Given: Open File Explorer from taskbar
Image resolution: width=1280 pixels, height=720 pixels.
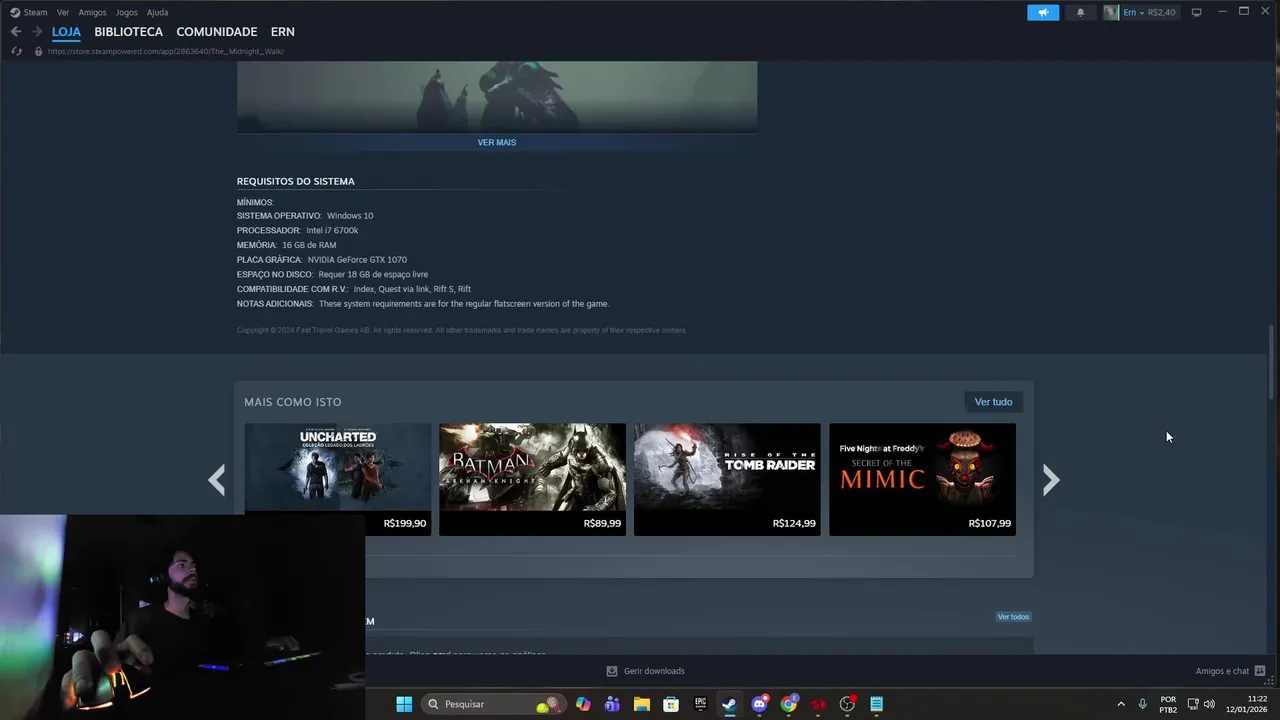Looking at the screenshot, I should pyautogui.click(x=642, y=704).
